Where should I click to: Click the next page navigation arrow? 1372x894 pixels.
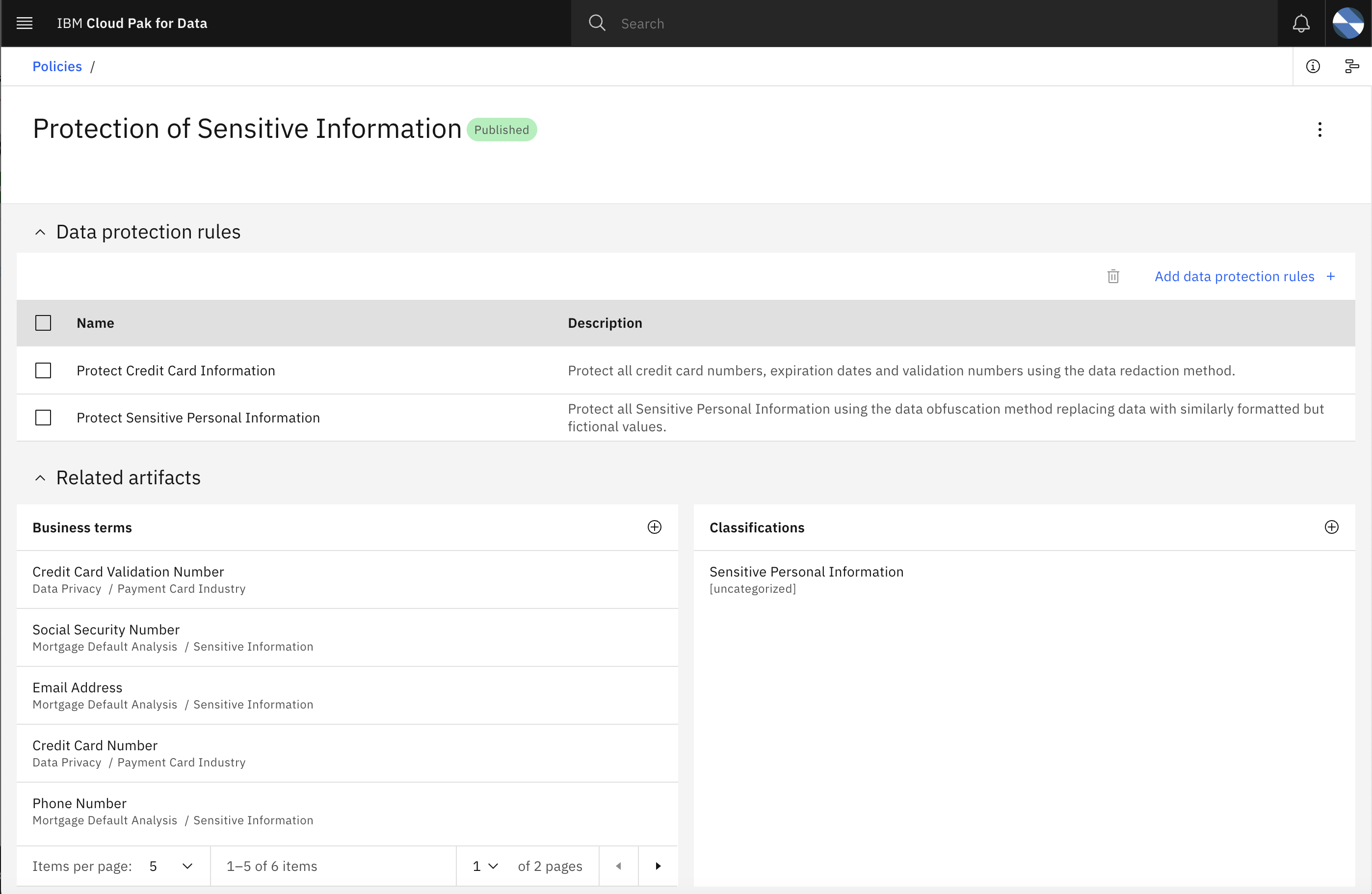[658, 866]
